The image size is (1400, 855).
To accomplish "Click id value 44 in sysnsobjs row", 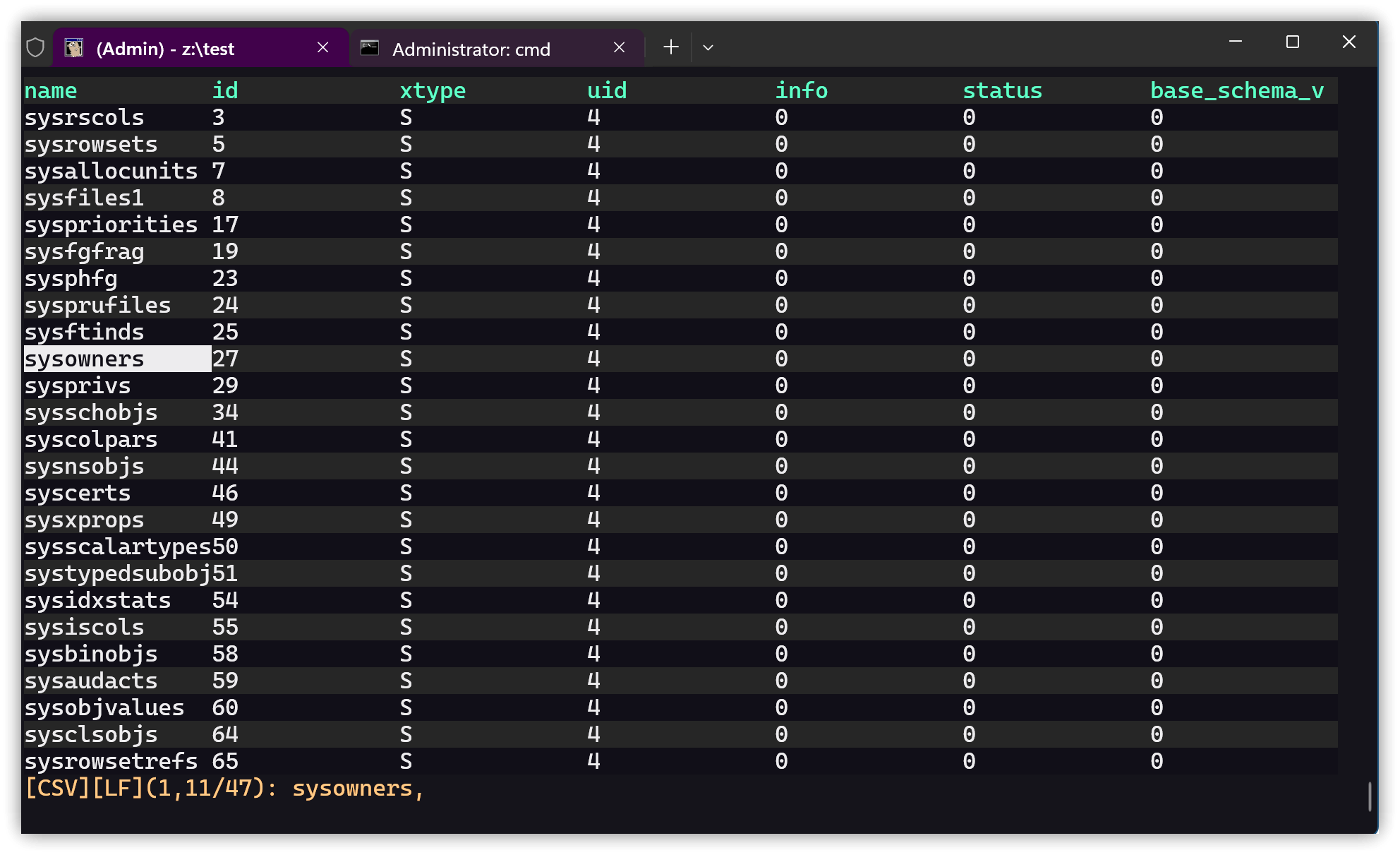I will [225, 466].
